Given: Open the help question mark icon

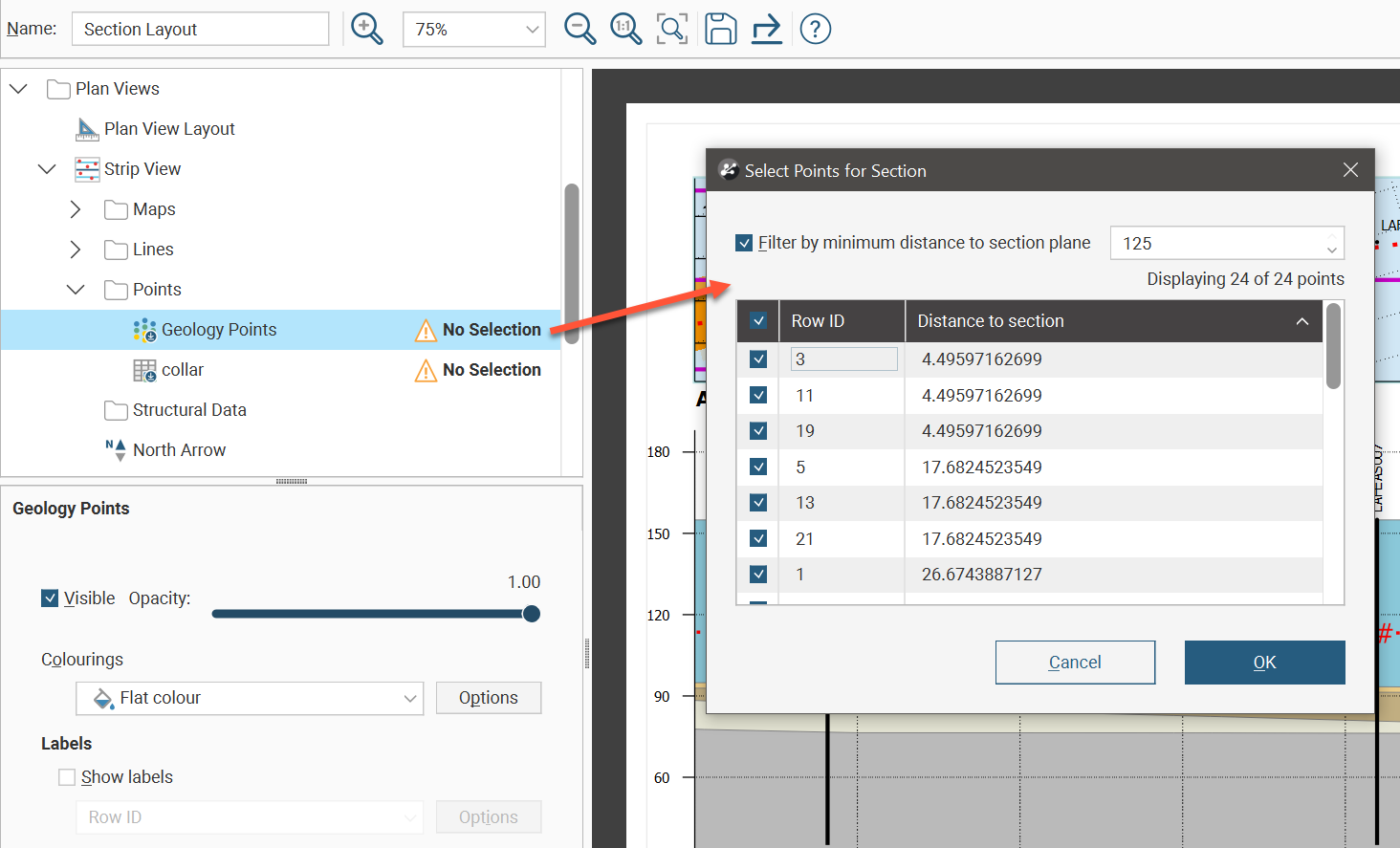Looking at the screenshot, I should [815, 29].
